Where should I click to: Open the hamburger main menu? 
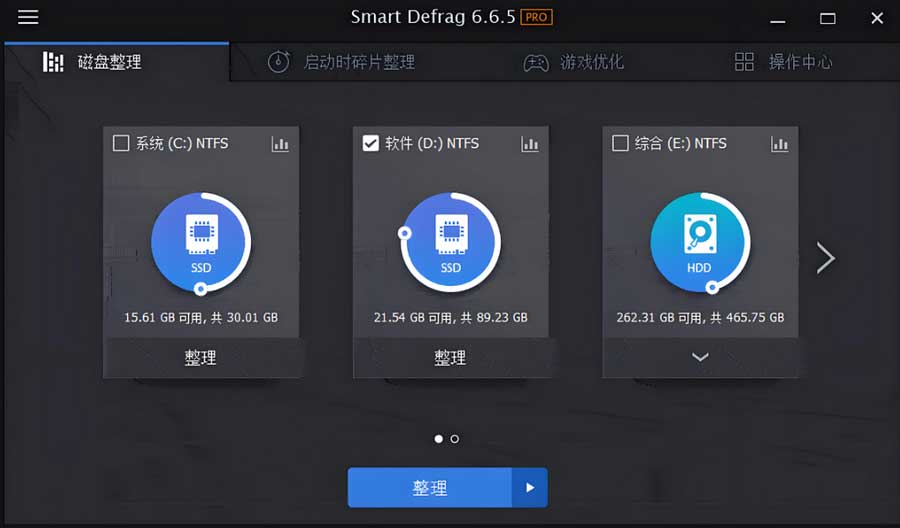pos(28,17)
